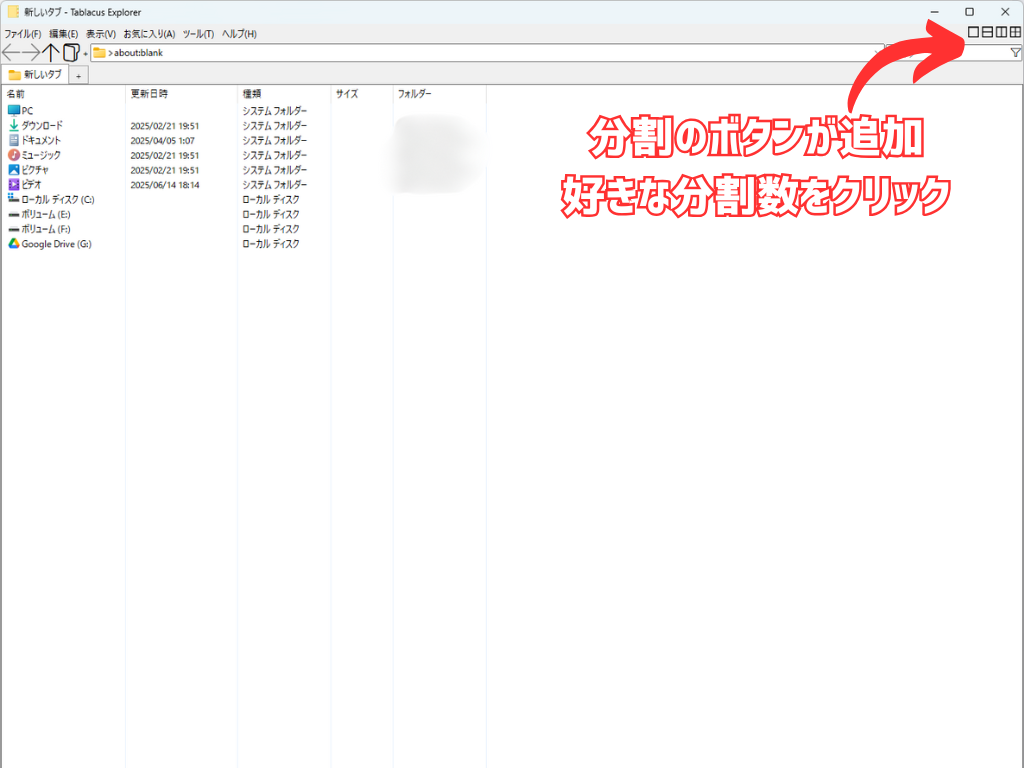Screen dimensions: 1024x768
Task: Select the ダウンロード folder item
Action: pos(42,126)
